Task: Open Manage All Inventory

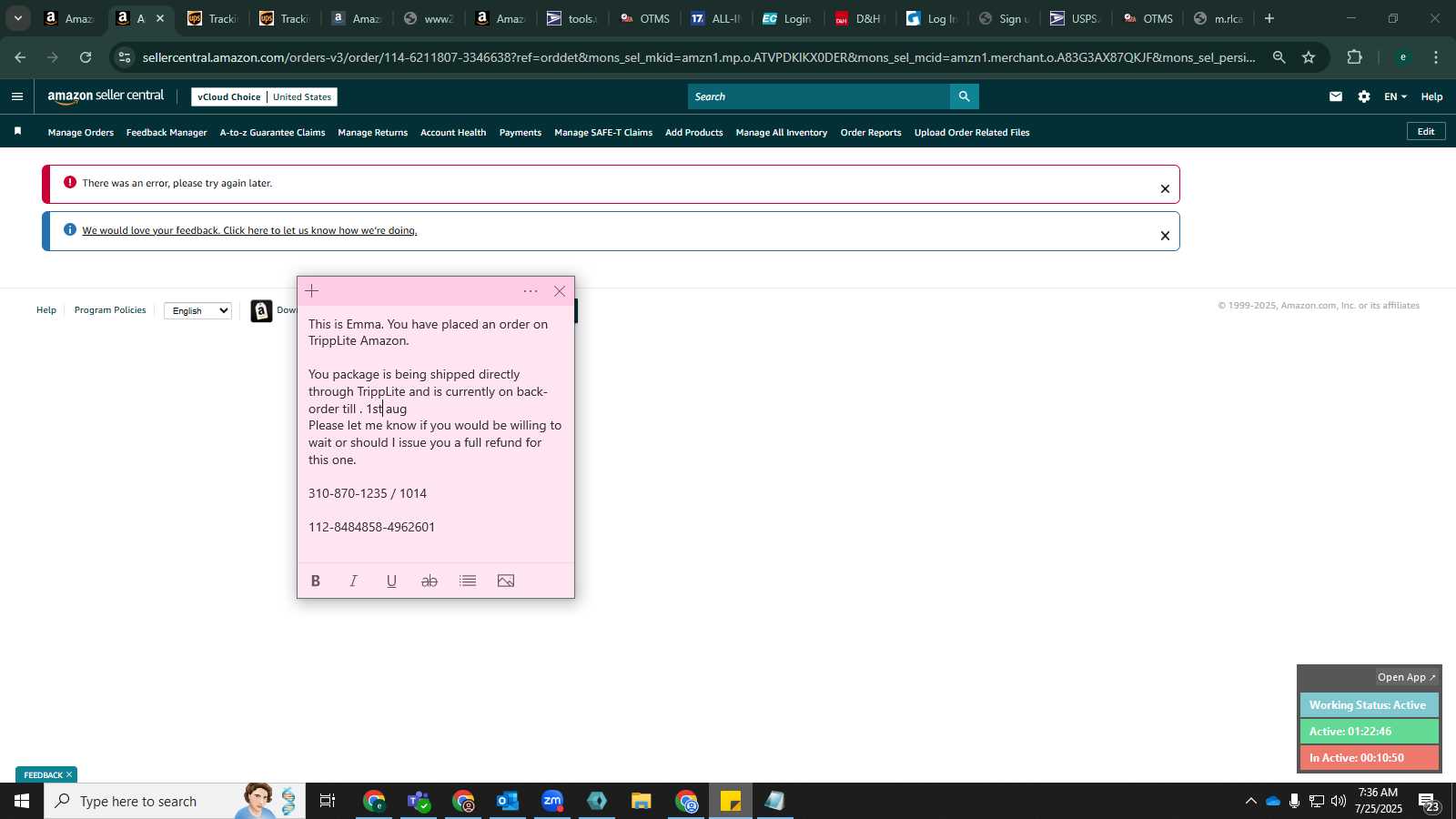Action: (x=782, y=133)
